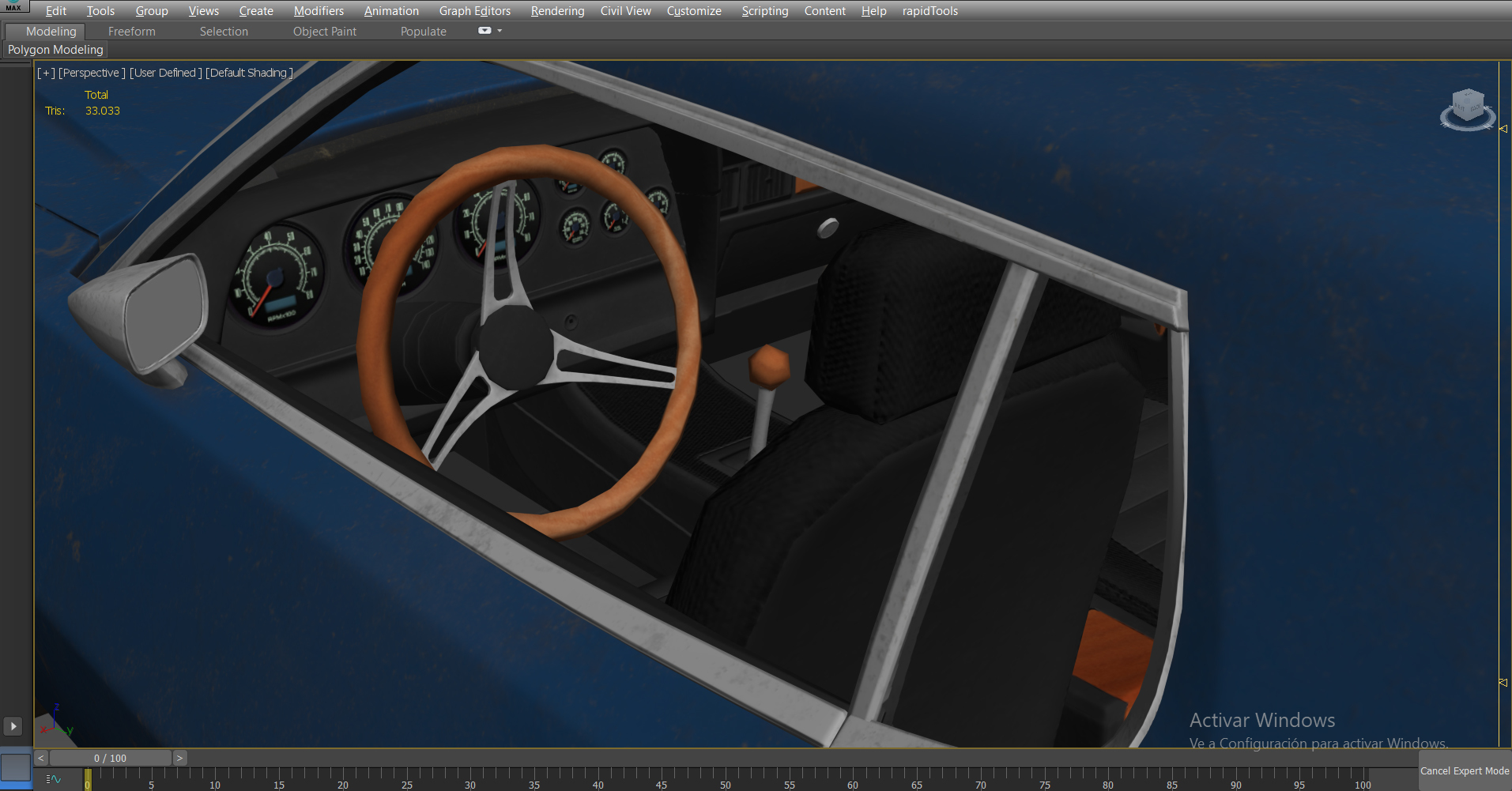Switch to the Freeform ribbon tab
The width and height of the screenshot is (1512, 791).
point(131,32)
